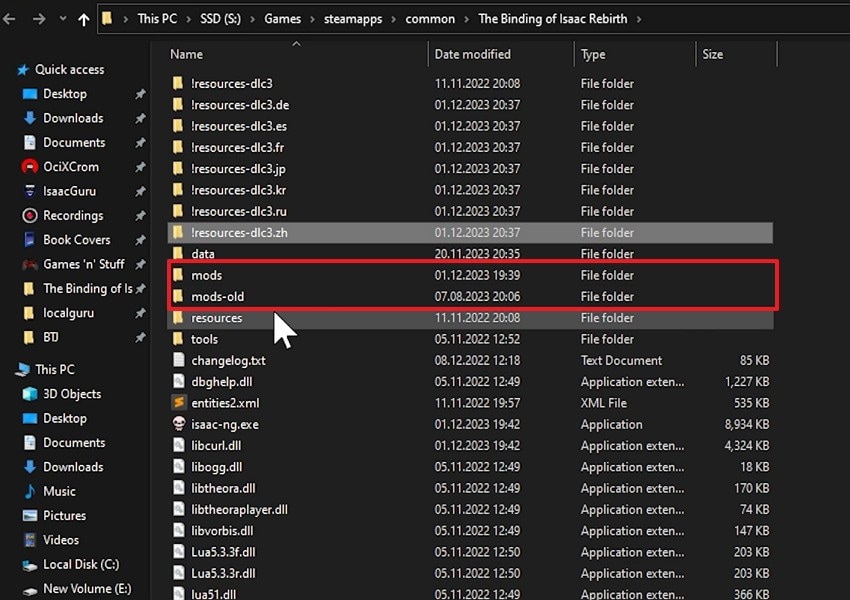Go to This PC via breadcrumb
The image size is (850, 600).
[x=156, y=18]
